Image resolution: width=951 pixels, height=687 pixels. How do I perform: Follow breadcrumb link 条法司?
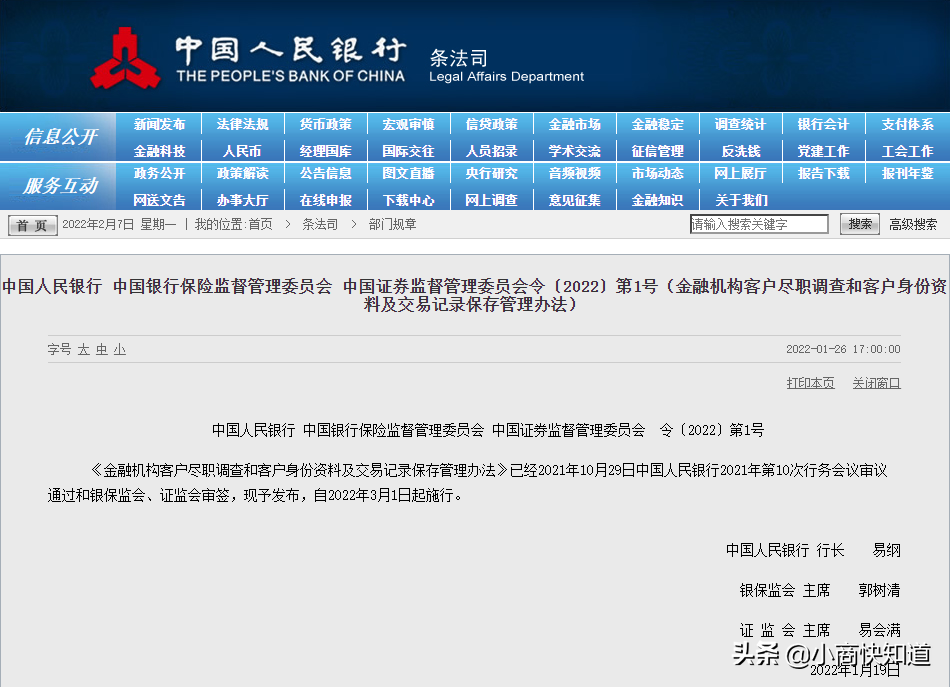click(x=320, y=224)
